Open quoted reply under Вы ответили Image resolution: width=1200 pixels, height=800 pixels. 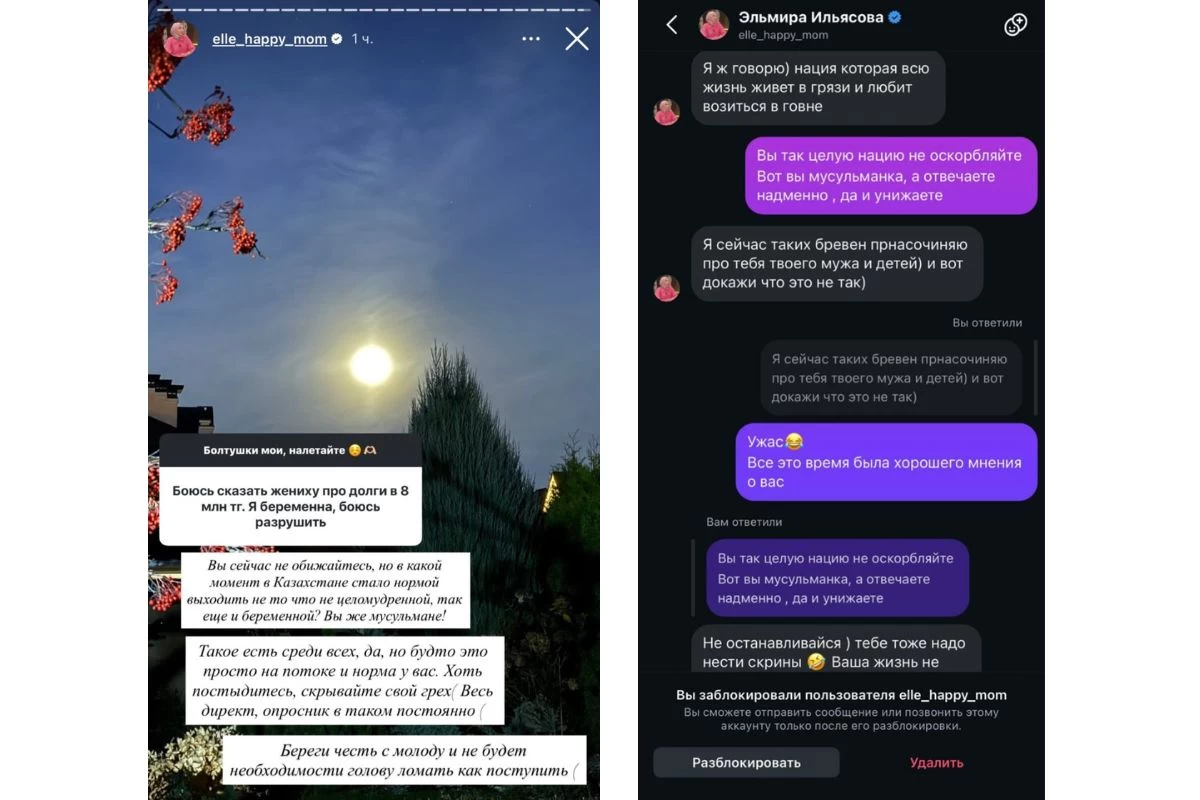(x=890, y=377)
